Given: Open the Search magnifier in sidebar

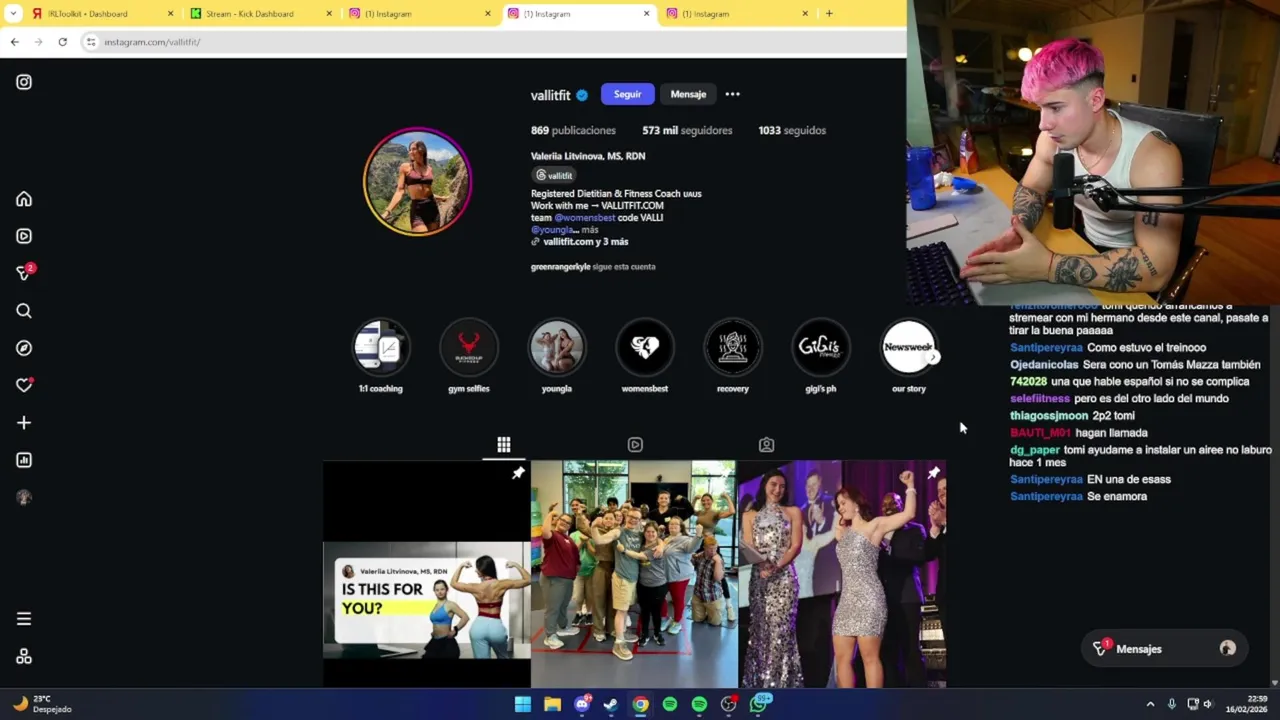Looking at the screenshot, I should pyautogui.click(x=24, y=311).
